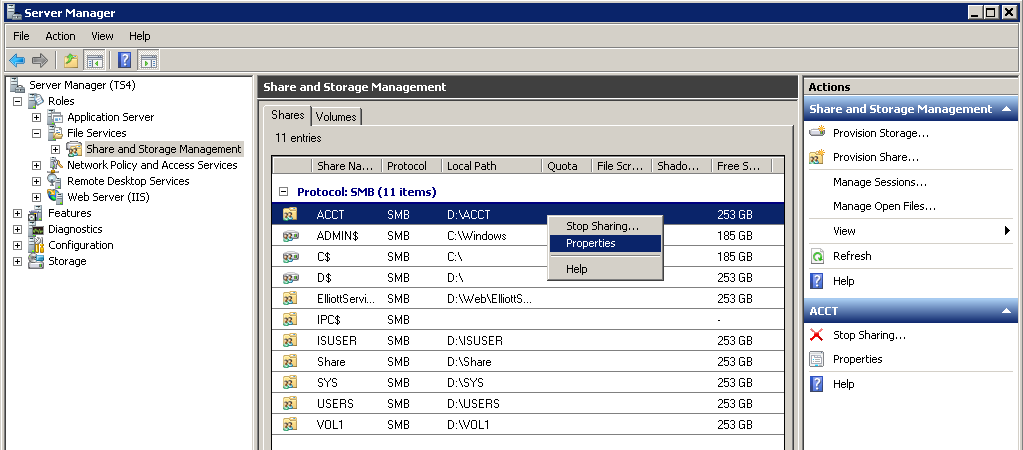Choose Properties in context menu
The image size is (1023, 450).
(605, 243)
